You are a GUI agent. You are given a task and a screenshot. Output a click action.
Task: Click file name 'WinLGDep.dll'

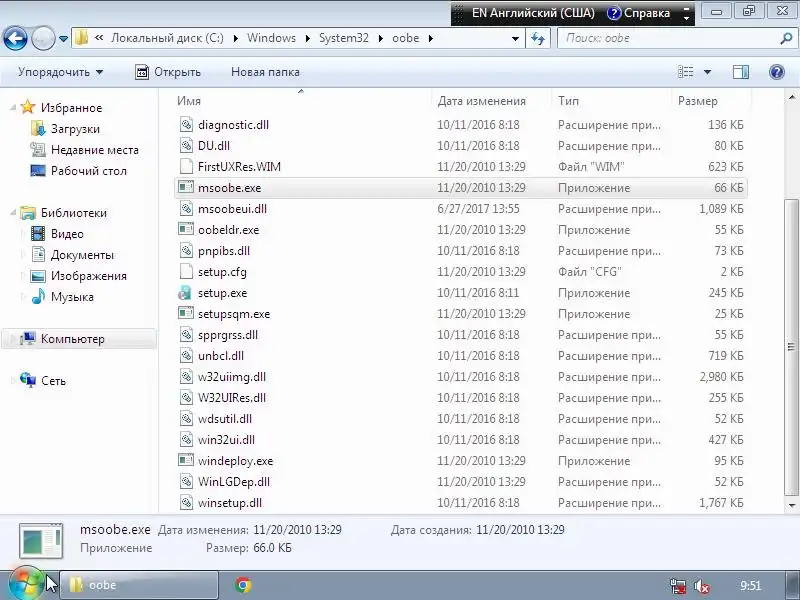(x=234, y=482)
